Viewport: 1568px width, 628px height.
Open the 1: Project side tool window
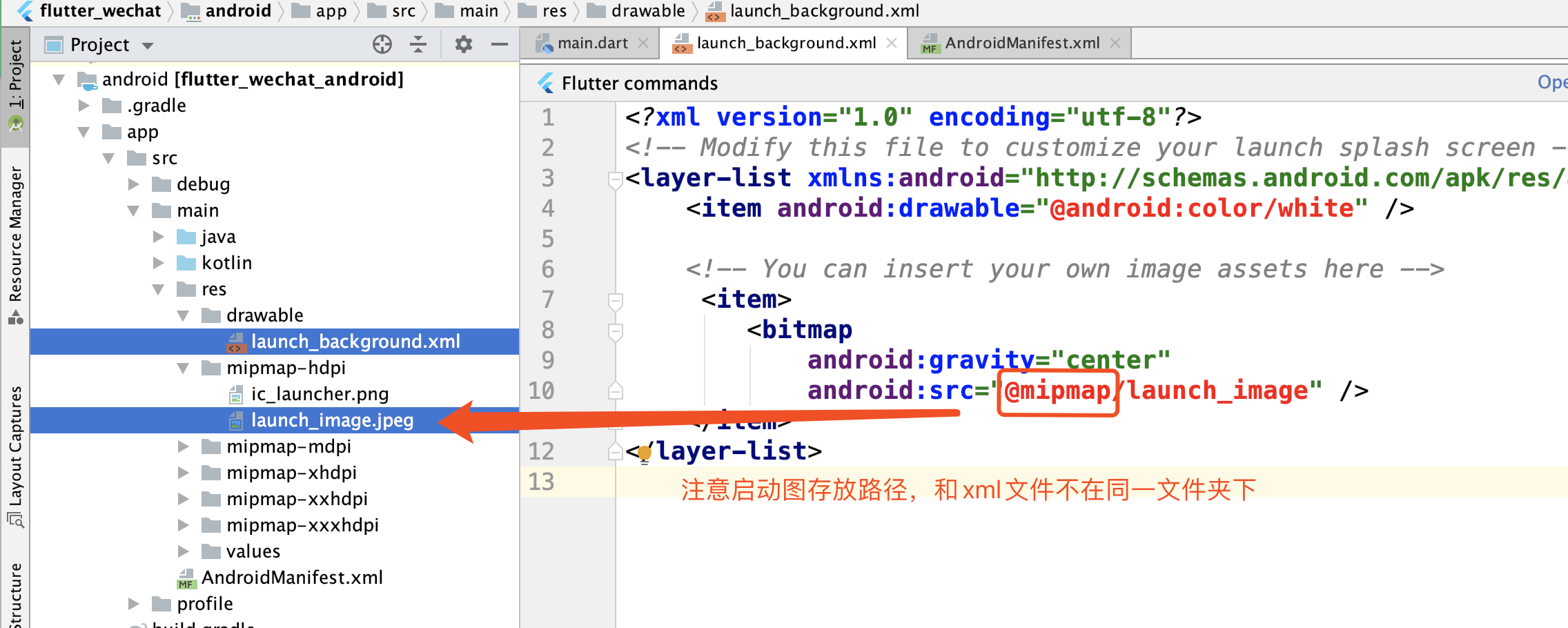coord(15,86)
